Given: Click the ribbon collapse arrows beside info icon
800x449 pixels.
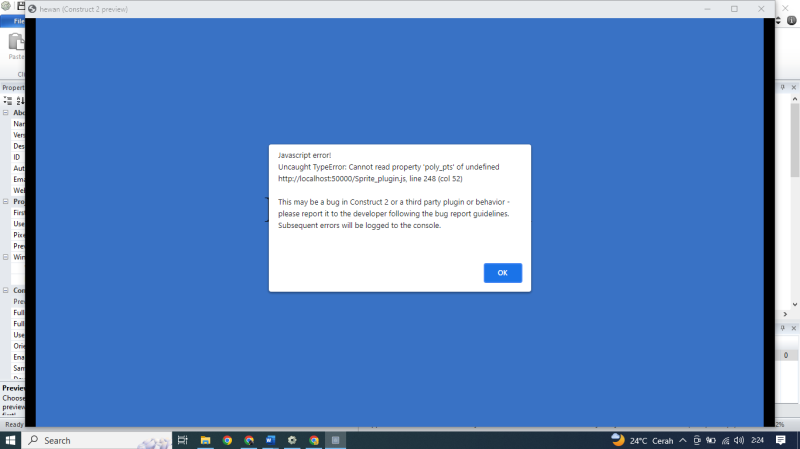Looking at the screenshot, I should click(x=779, y=20).
